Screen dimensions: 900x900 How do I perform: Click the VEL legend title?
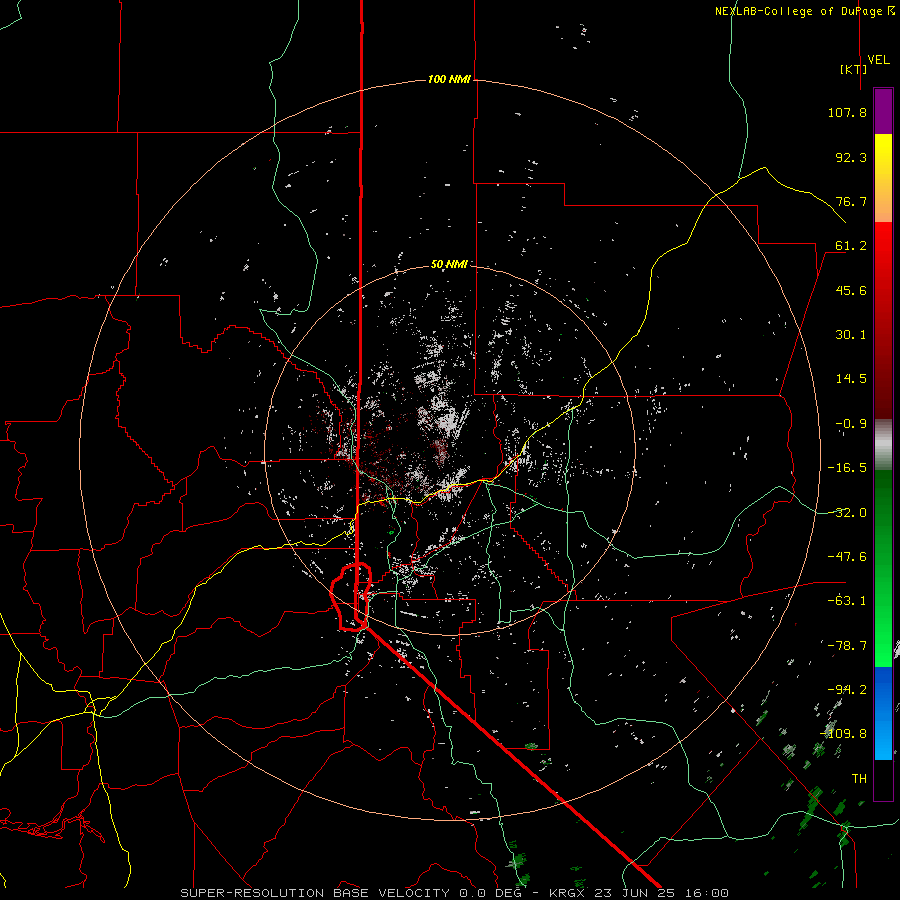click(x=878, y=60)
